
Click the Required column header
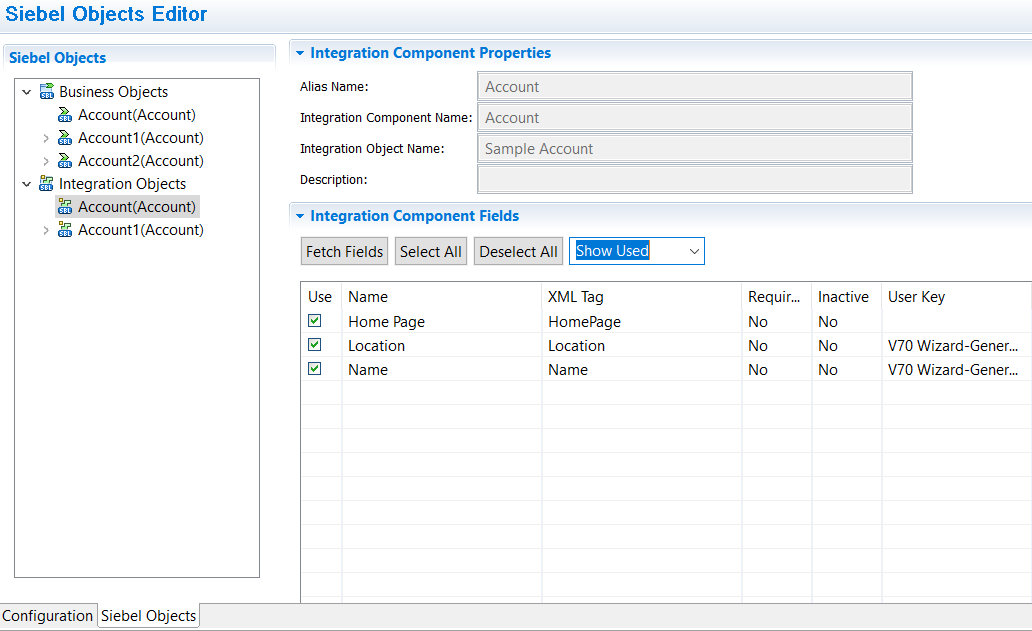tap(777, 297)
